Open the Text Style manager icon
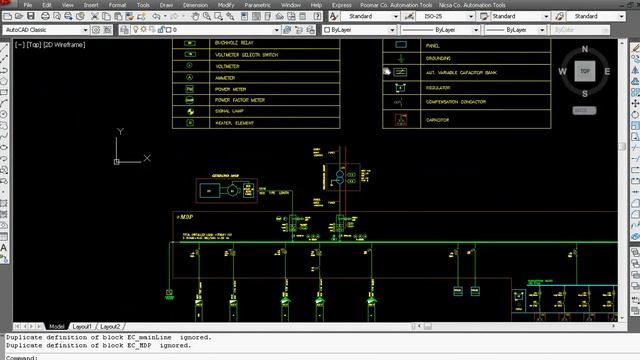The width and height of the screenshot is (640, 360). pyautogui.click(x=333, y=16)
